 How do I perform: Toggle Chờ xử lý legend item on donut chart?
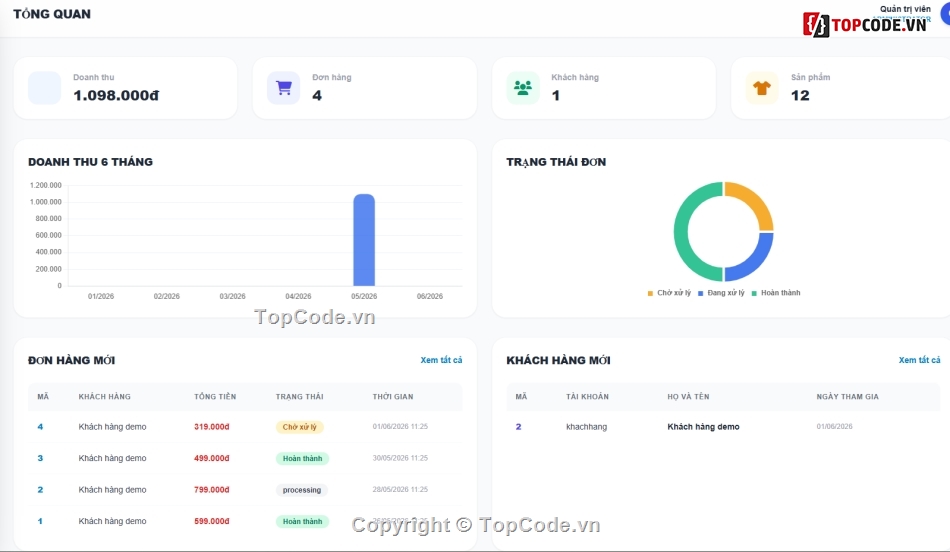(669, 293)
